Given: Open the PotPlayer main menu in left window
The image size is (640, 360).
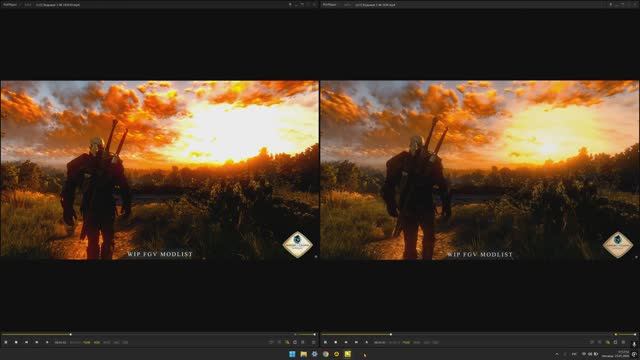Looking at the screenshot, I should [x=10, y=4].
